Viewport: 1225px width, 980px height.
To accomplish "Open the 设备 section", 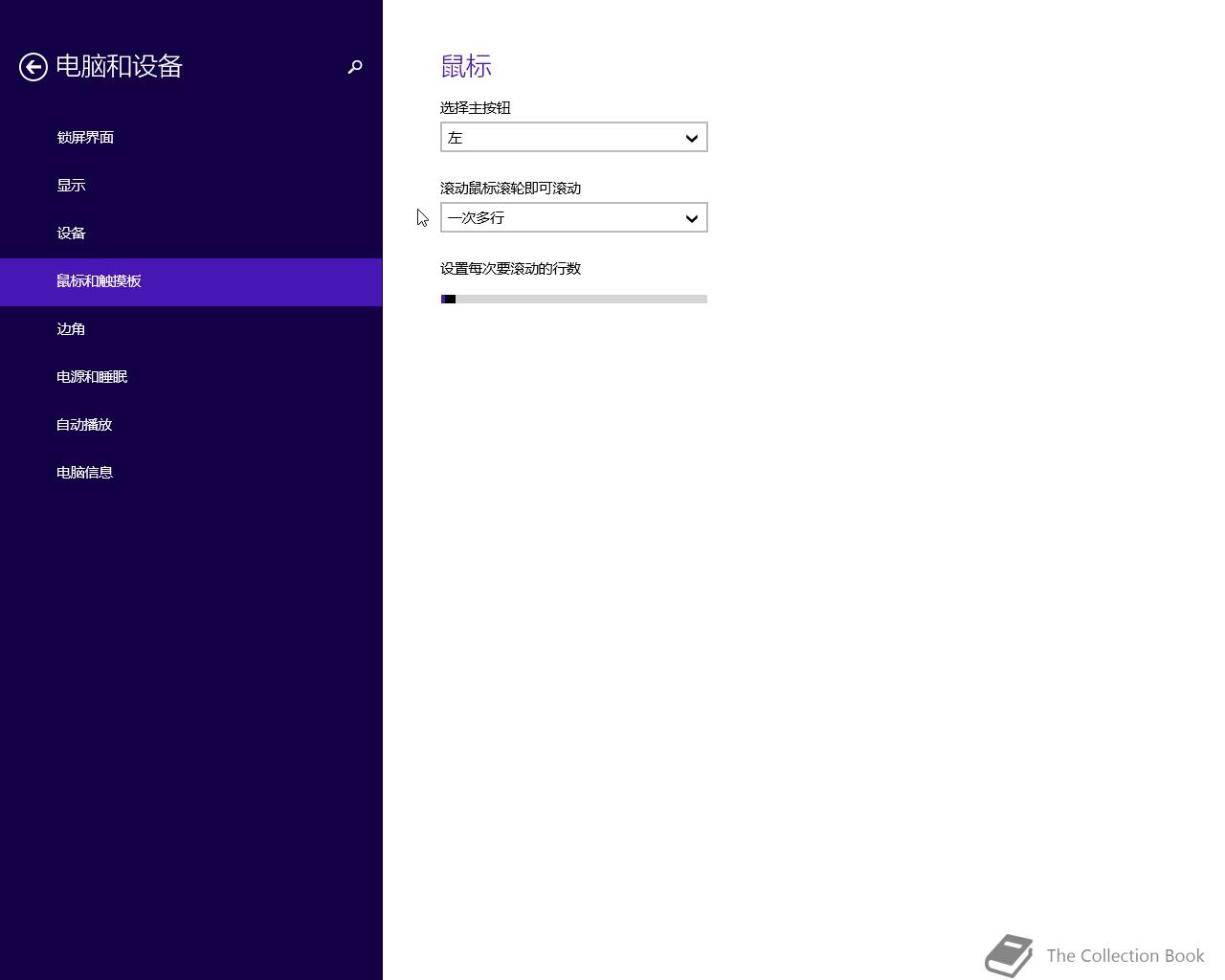I will (191, 234).
